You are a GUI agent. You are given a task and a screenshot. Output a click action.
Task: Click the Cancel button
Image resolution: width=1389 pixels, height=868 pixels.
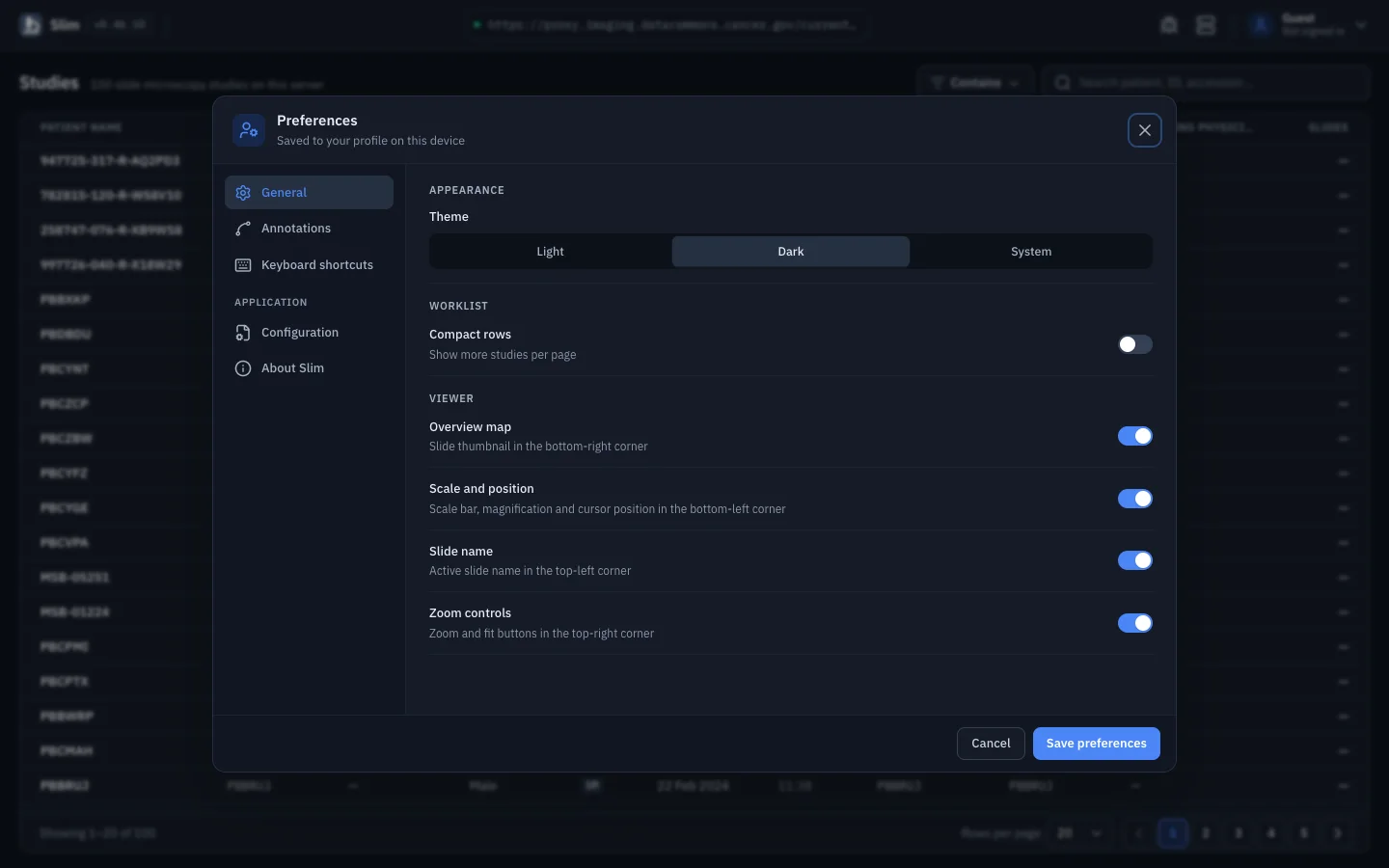click(x=991, y=744)
